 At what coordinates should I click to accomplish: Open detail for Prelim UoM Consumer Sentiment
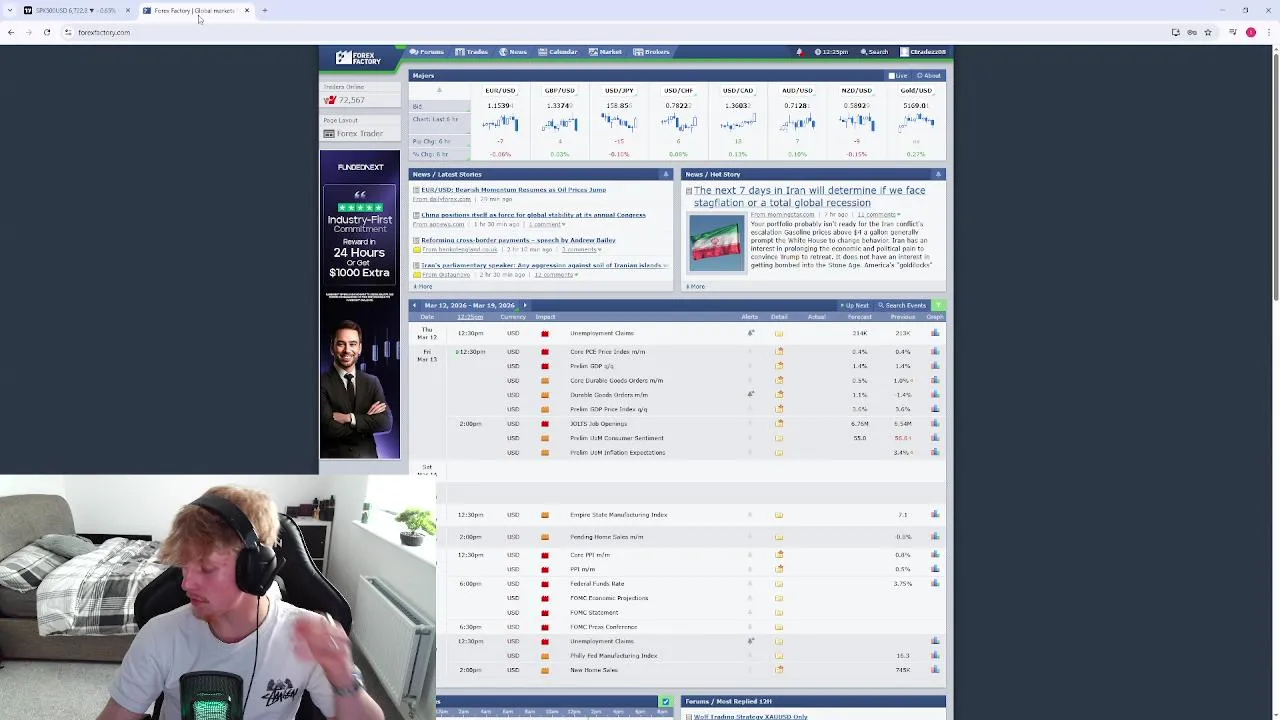(779, 438)
